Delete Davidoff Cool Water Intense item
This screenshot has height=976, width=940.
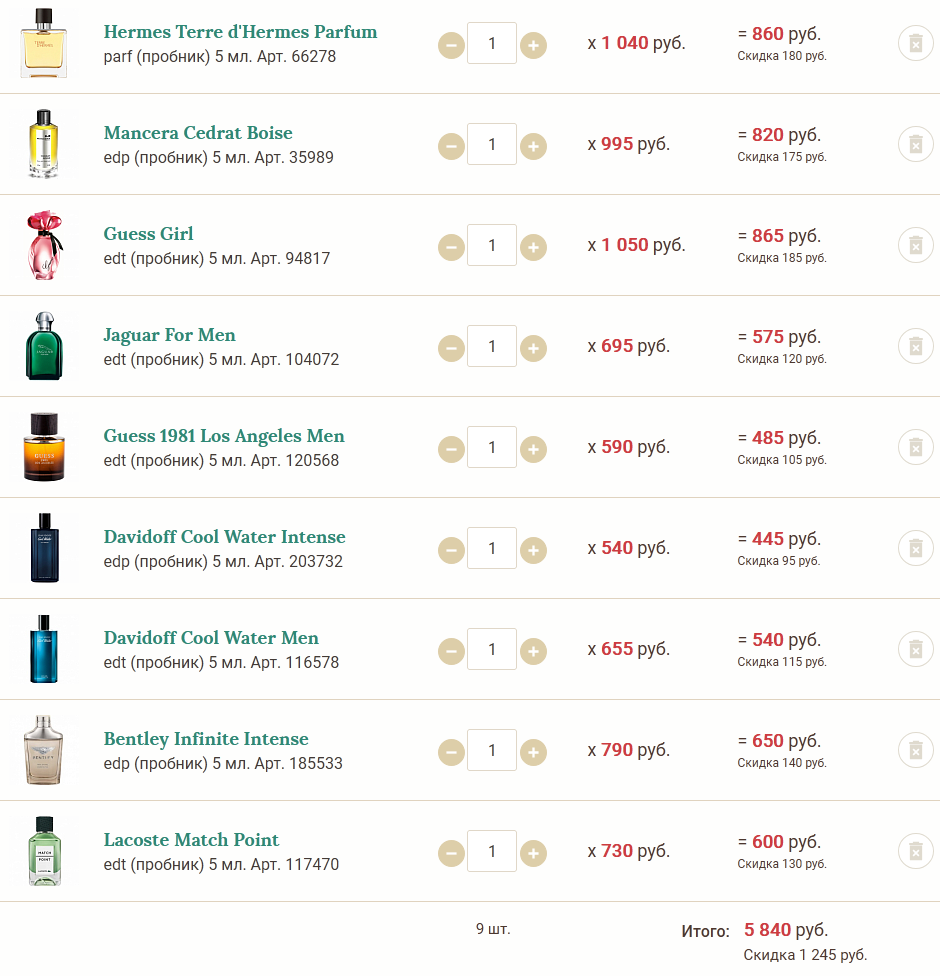click(x=914, y=549)
